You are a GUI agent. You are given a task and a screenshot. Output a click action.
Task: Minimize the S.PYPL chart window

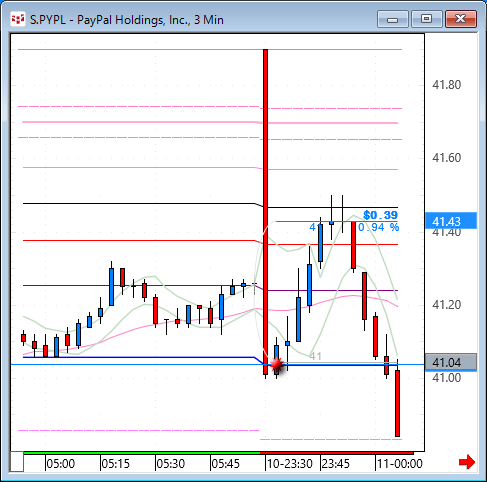tap(393, 19)
